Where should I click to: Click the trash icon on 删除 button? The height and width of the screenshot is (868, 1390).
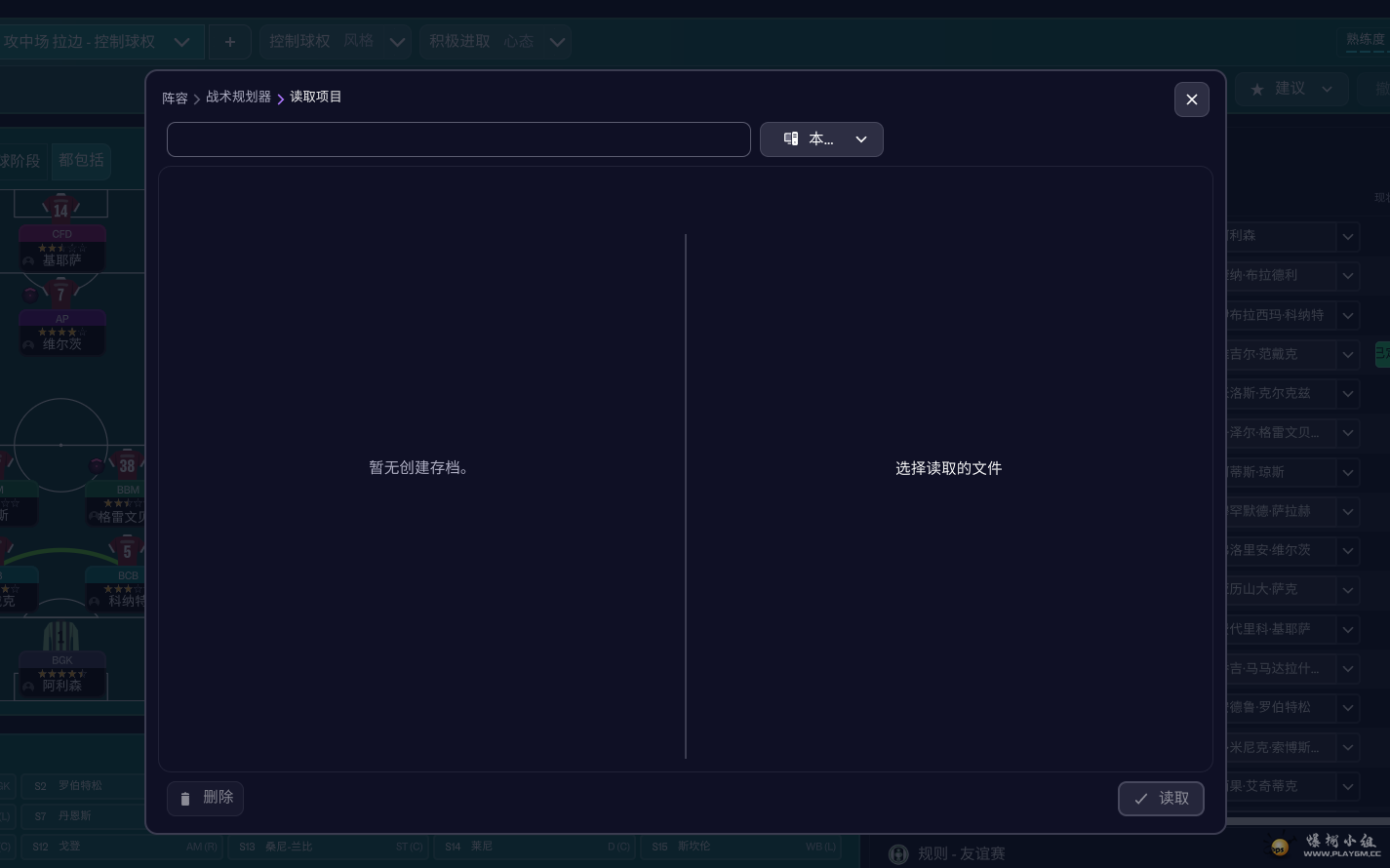click(185, 799)
